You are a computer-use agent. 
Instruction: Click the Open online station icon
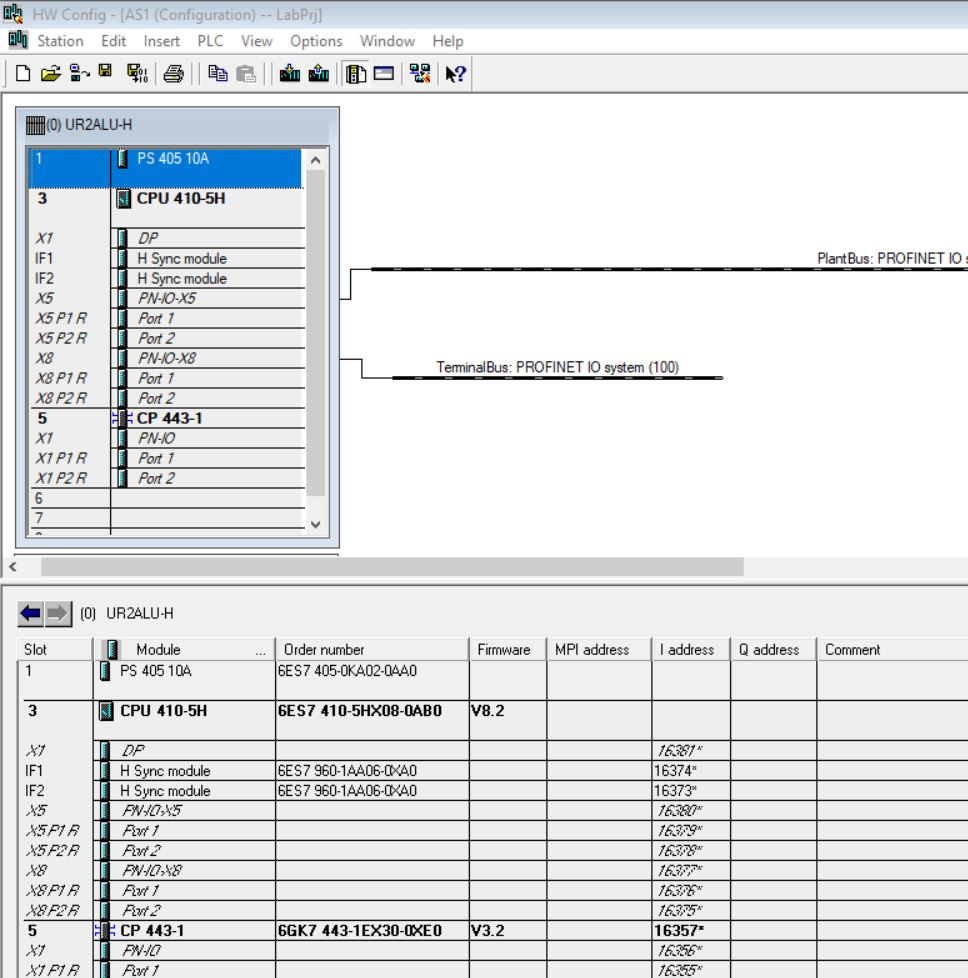79,74
